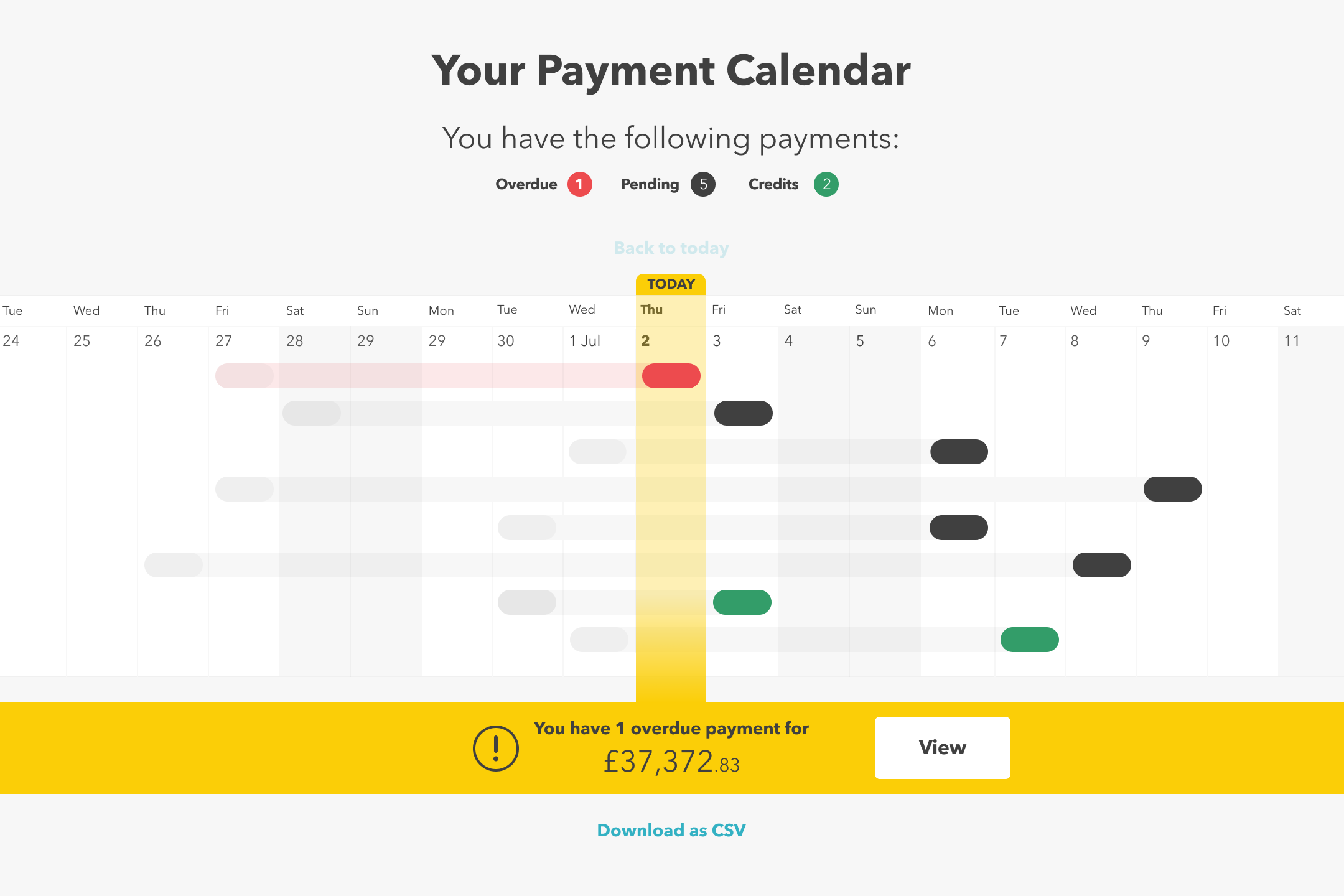Image resolution: width=1344 pixels, height=896 pixels.
Task: Select the green credit marker on Fri 3
Action: click(x=742, y=602)
